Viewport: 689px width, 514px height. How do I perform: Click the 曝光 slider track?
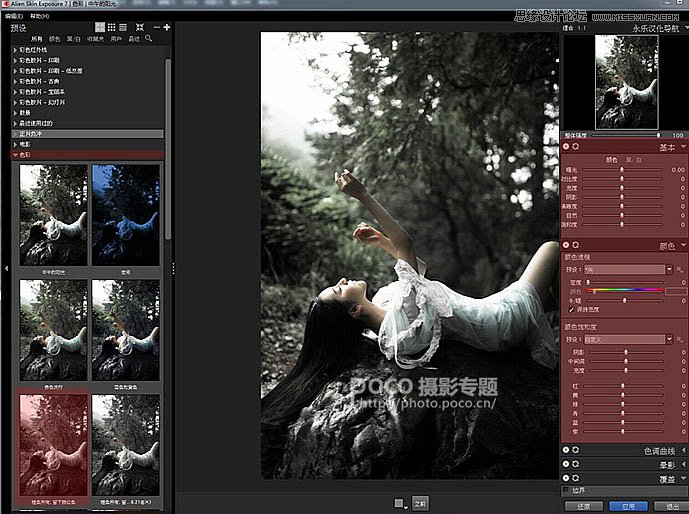(622, 170)
